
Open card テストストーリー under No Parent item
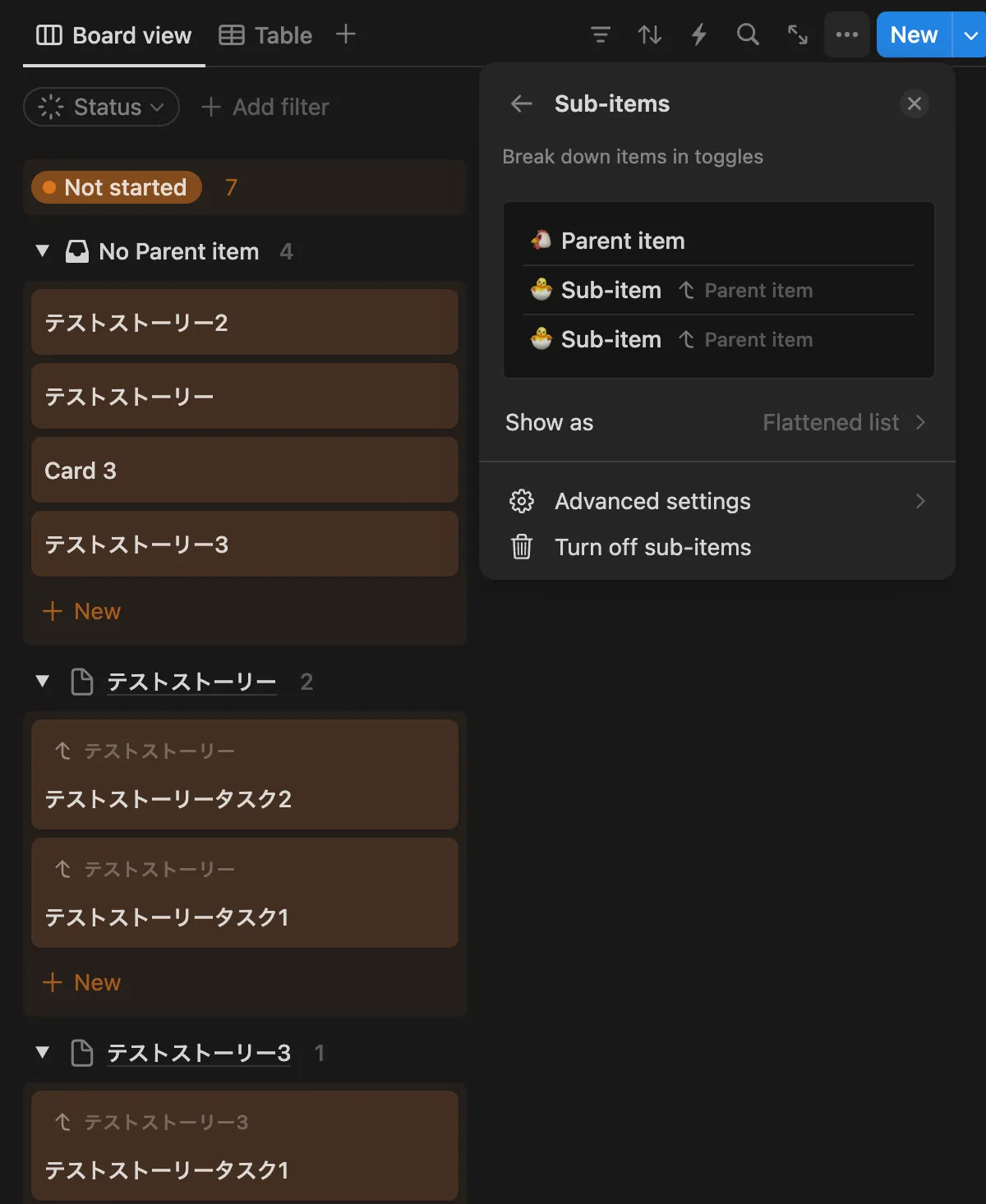click(245, 396)
